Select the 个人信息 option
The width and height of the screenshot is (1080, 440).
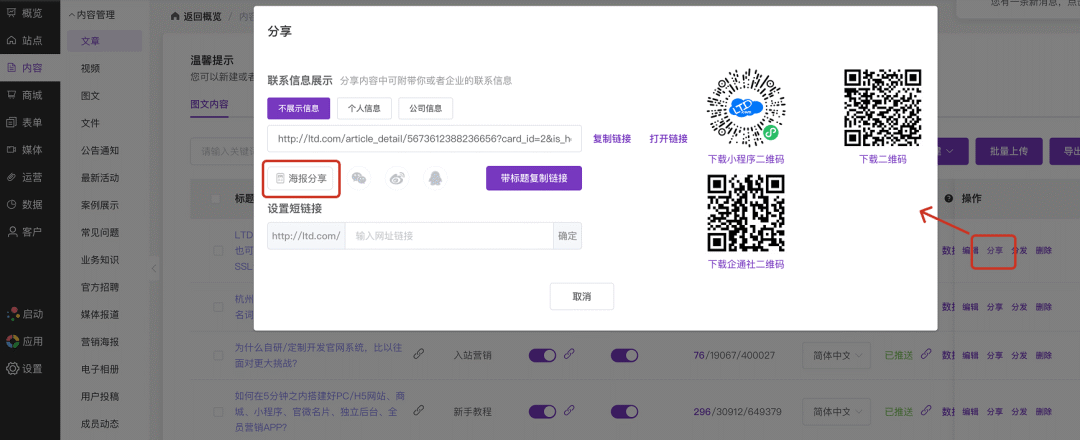363,108
